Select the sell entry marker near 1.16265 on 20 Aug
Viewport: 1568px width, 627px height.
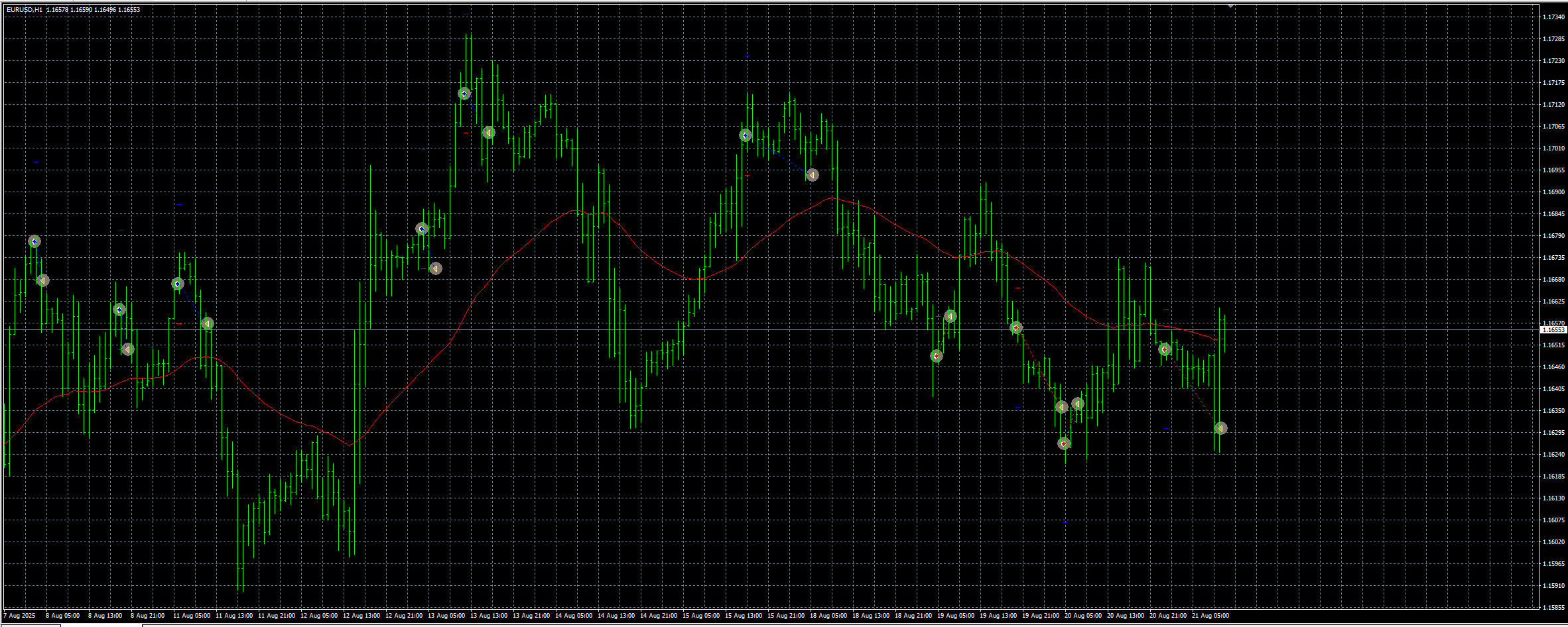point(1064,443)
